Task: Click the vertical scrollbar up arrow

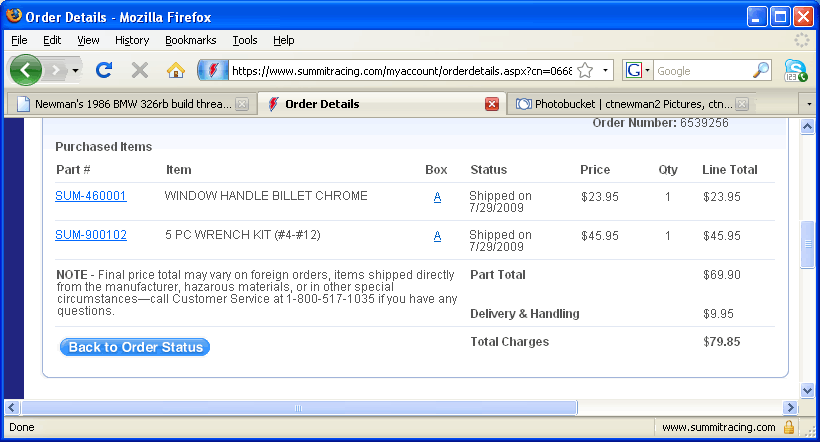Action: (x=807, y=127)
